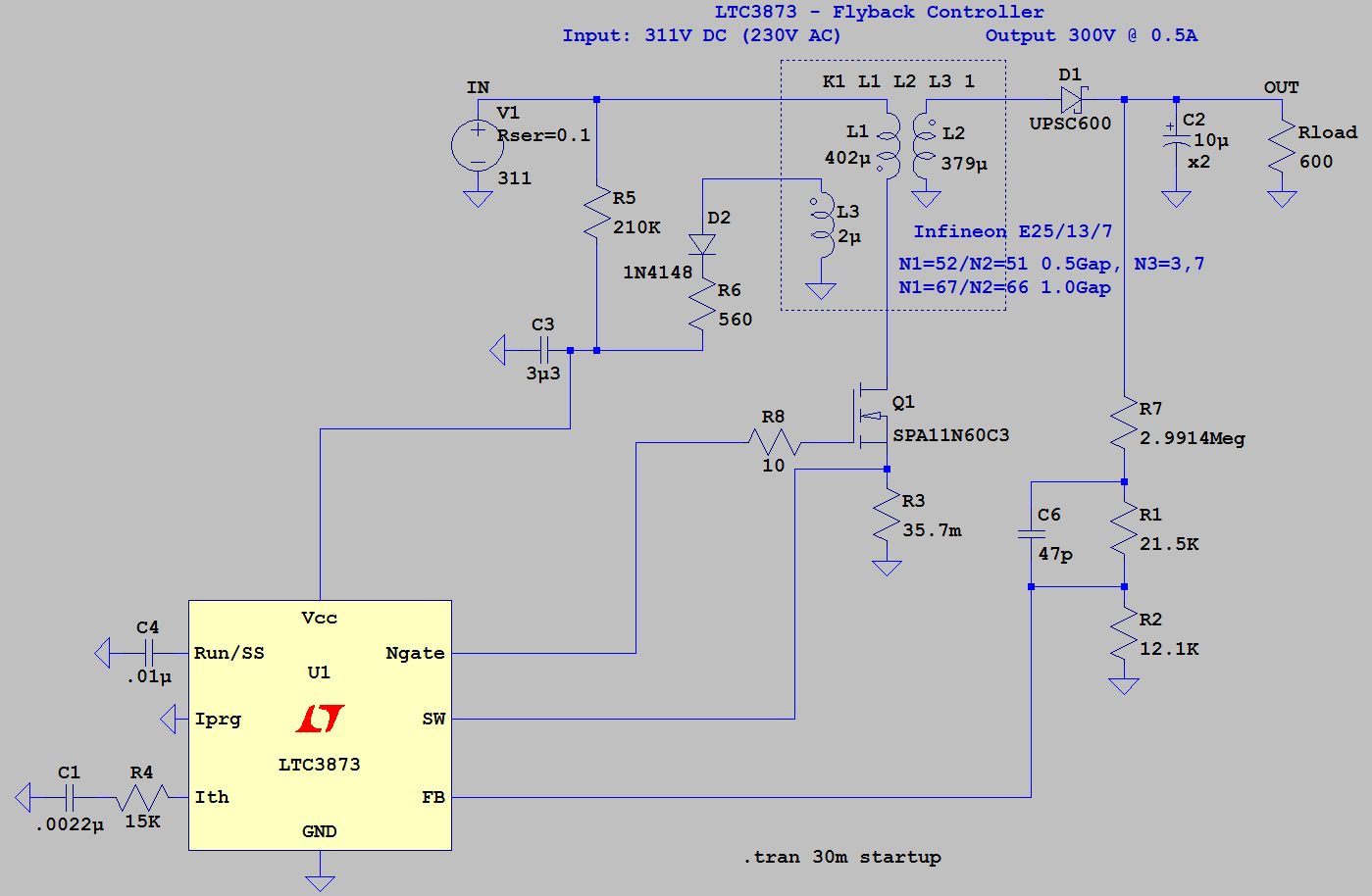Click the ground flag at Iprg pin
Screen dimensions: 1372x896
click(x=168, y=719)
